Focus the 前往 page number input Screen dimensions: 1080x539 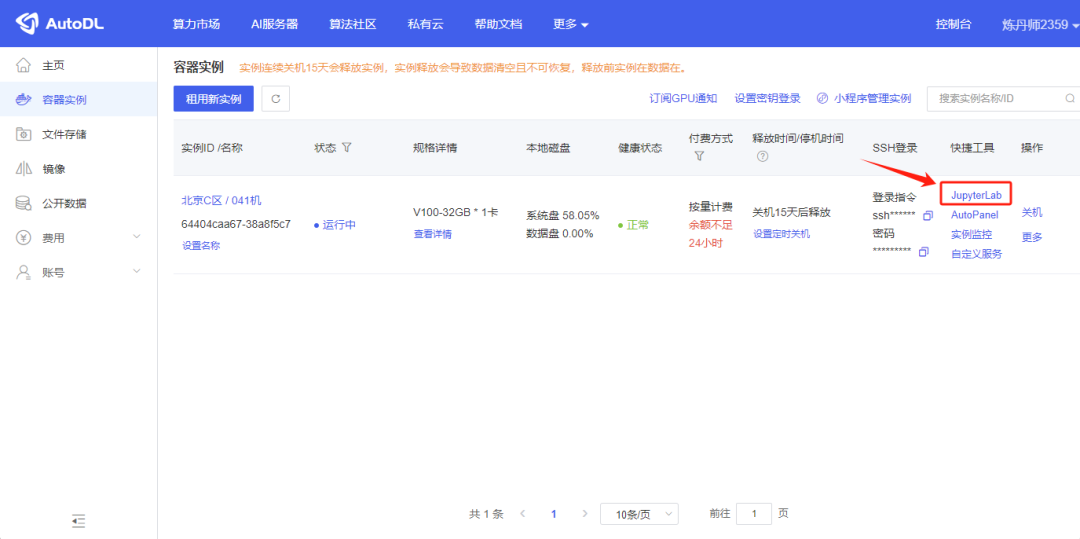(754, 514)
